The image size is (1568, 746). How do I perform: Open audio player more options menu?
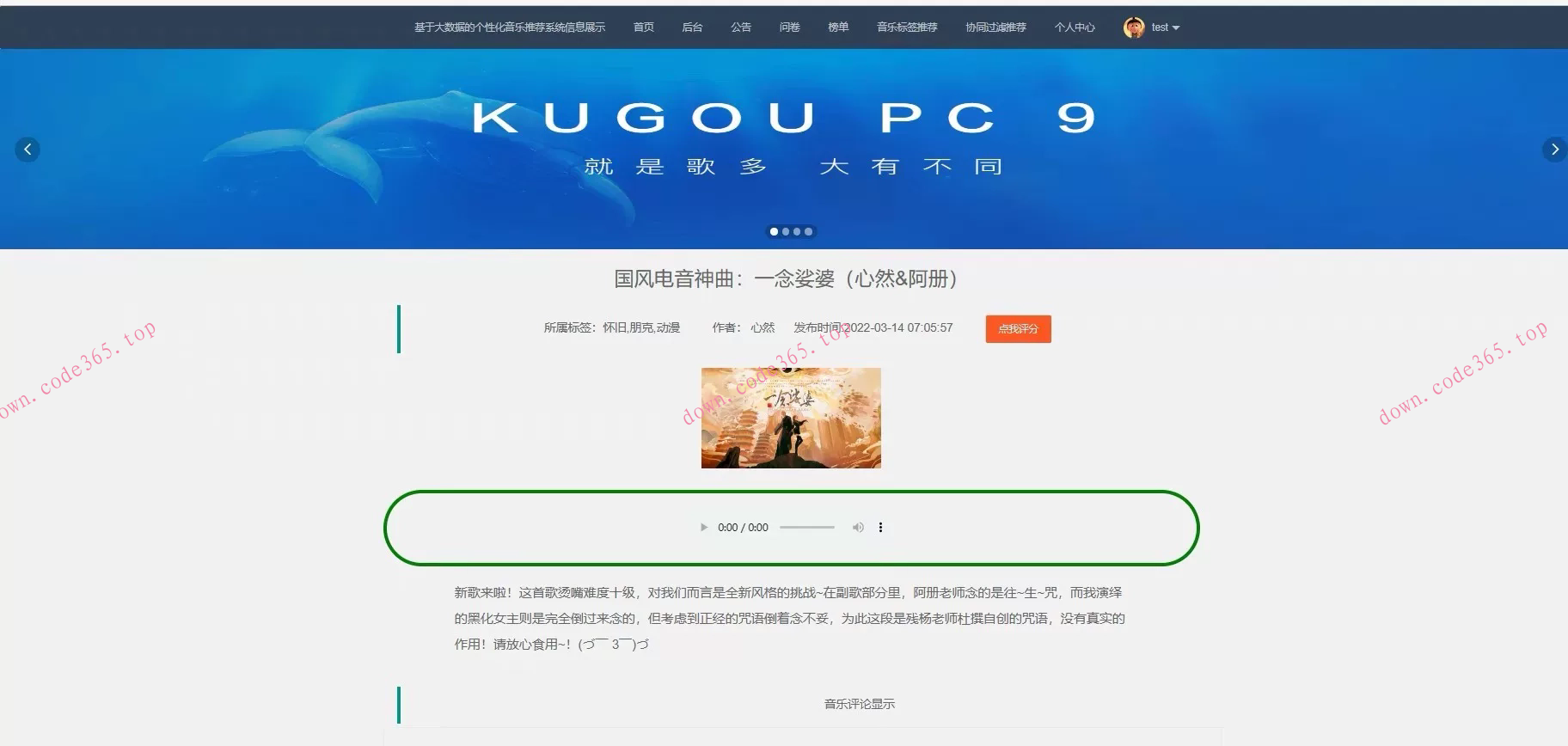[x=880, y=528]
